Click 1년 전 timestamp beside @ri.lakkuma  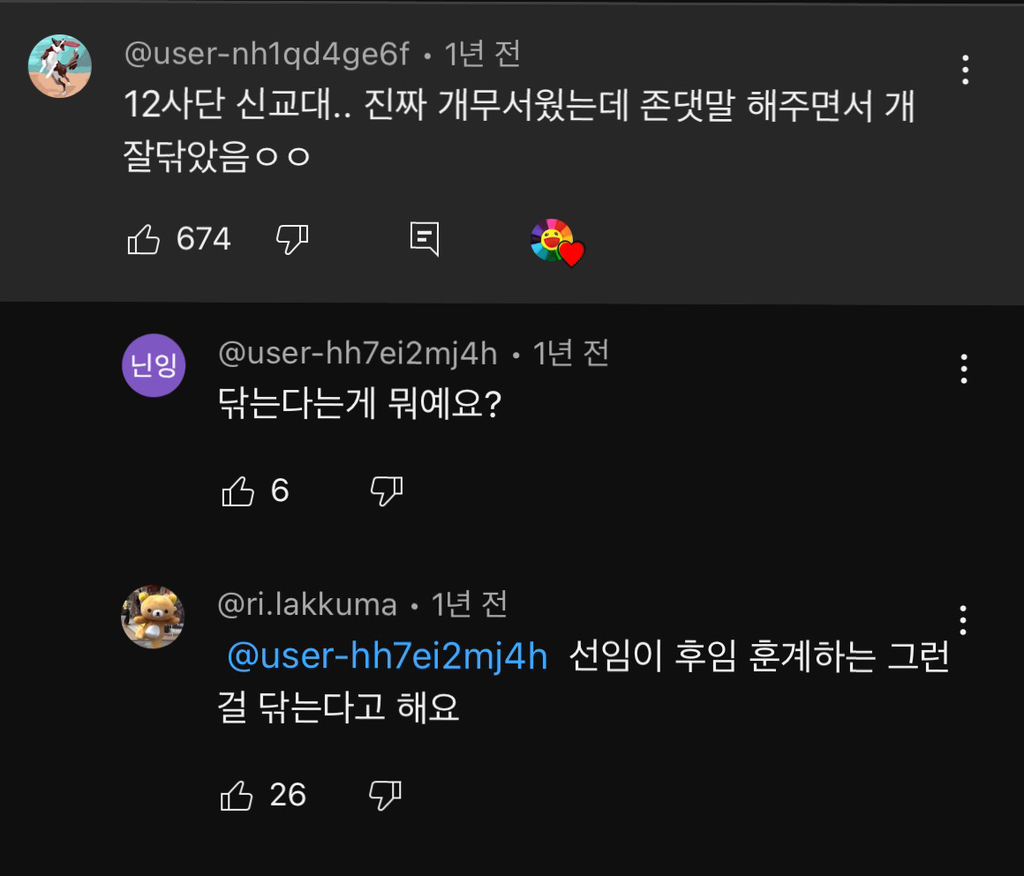point(470,604)
